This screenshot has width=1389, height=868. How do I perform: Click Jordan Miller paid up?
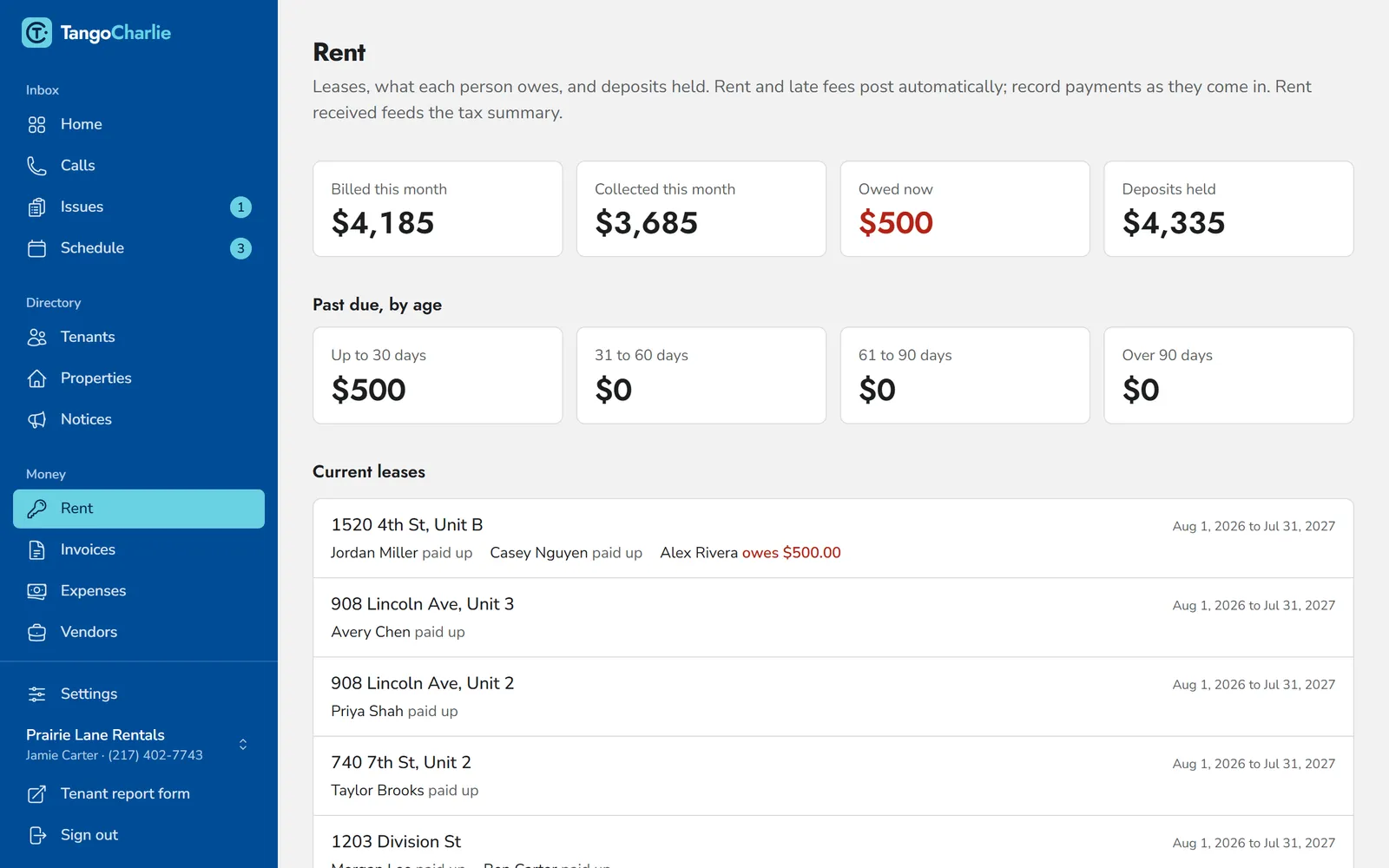click(x=401, y=553)
